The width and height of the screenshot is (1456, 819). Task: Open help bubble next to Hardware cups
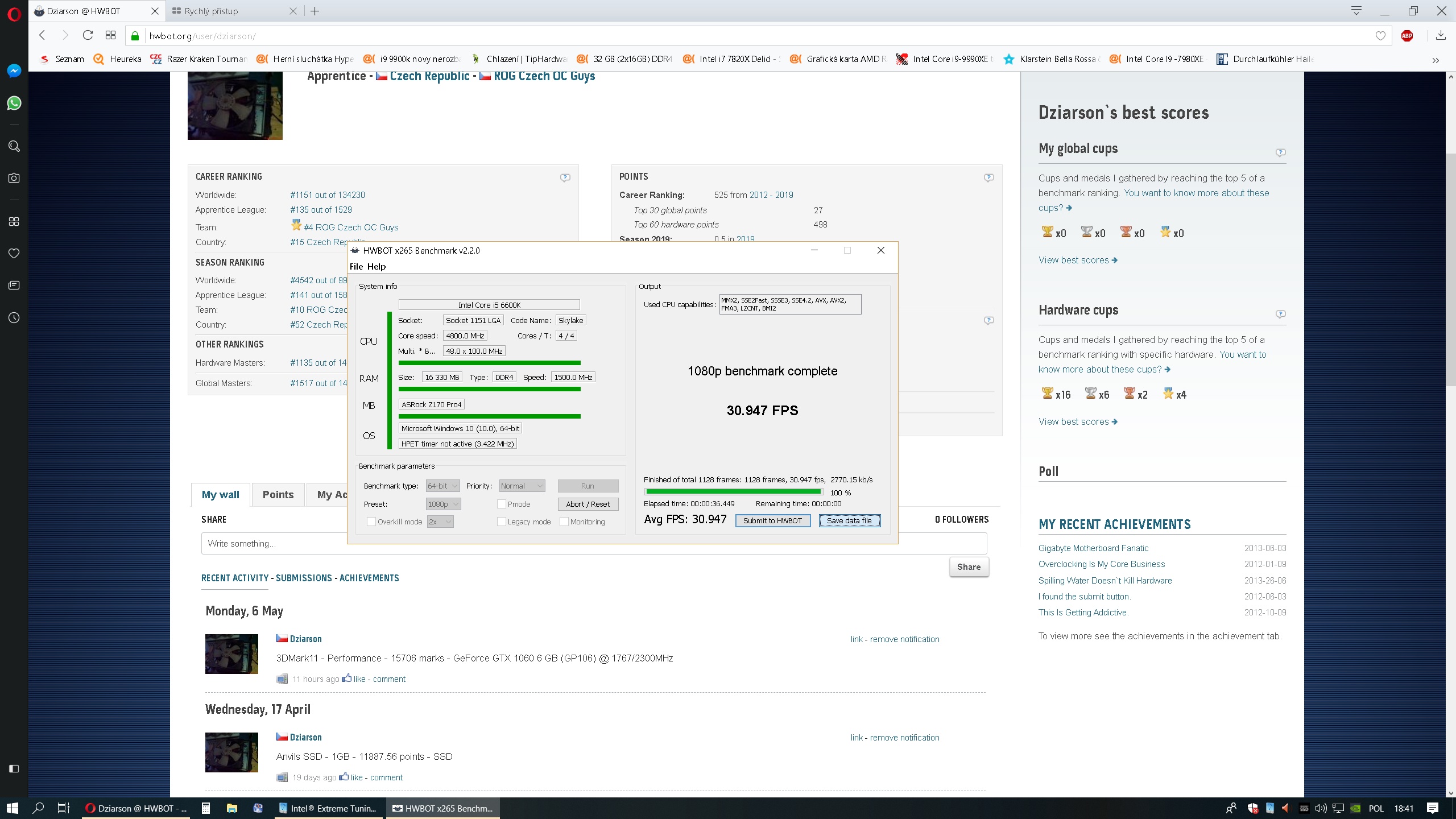click(1280, 314)
